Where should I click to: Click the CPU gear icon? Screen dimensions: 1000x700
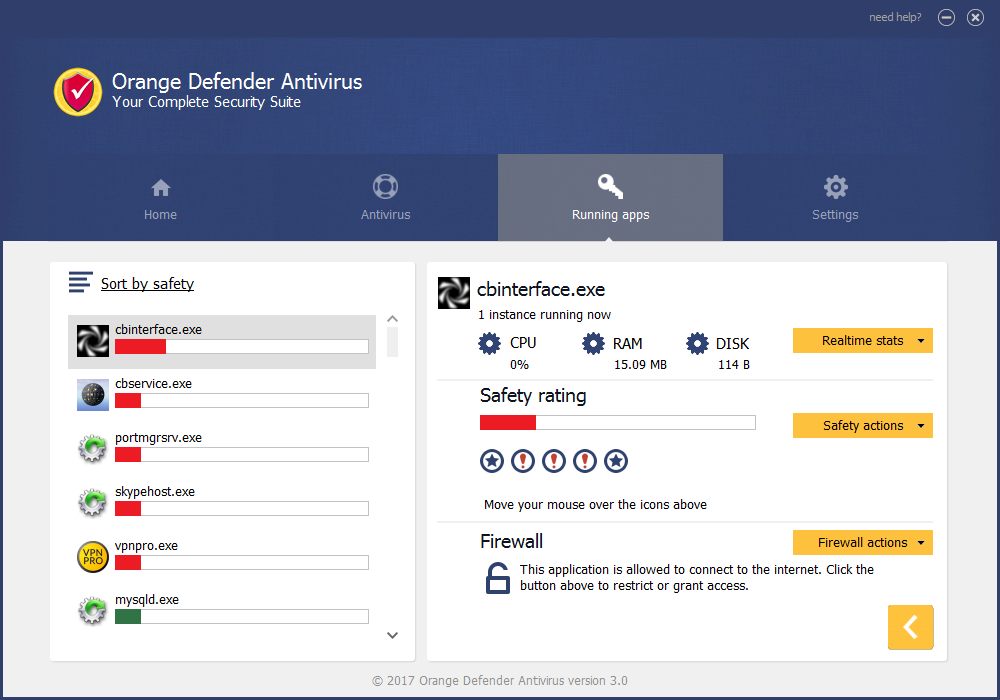(490, 344)
